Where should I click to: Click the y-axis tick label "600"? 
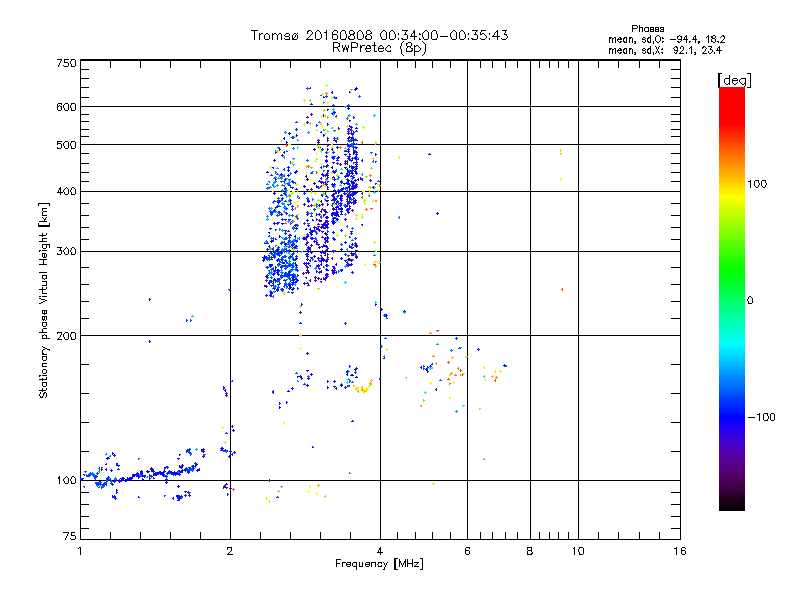pos(67,107)
